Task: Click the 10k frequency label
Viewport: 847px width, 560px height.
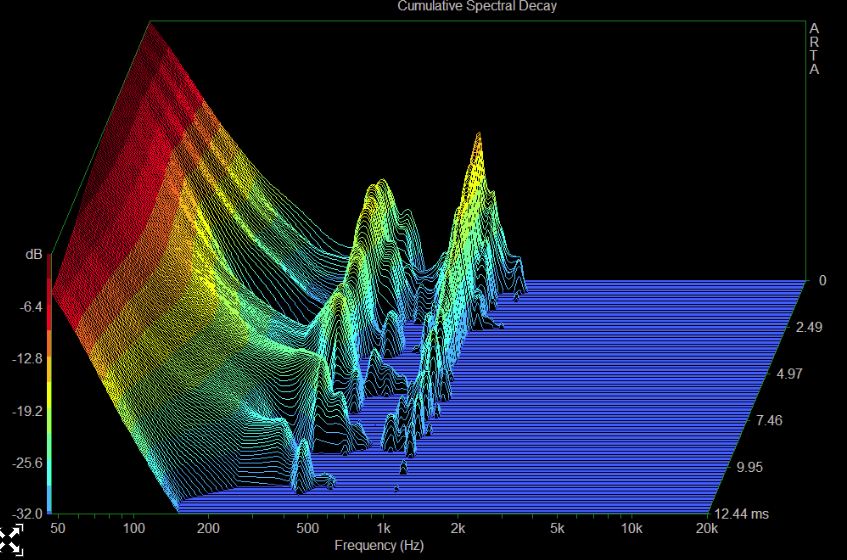Action: pyautogui.click(x=631, y=528)
